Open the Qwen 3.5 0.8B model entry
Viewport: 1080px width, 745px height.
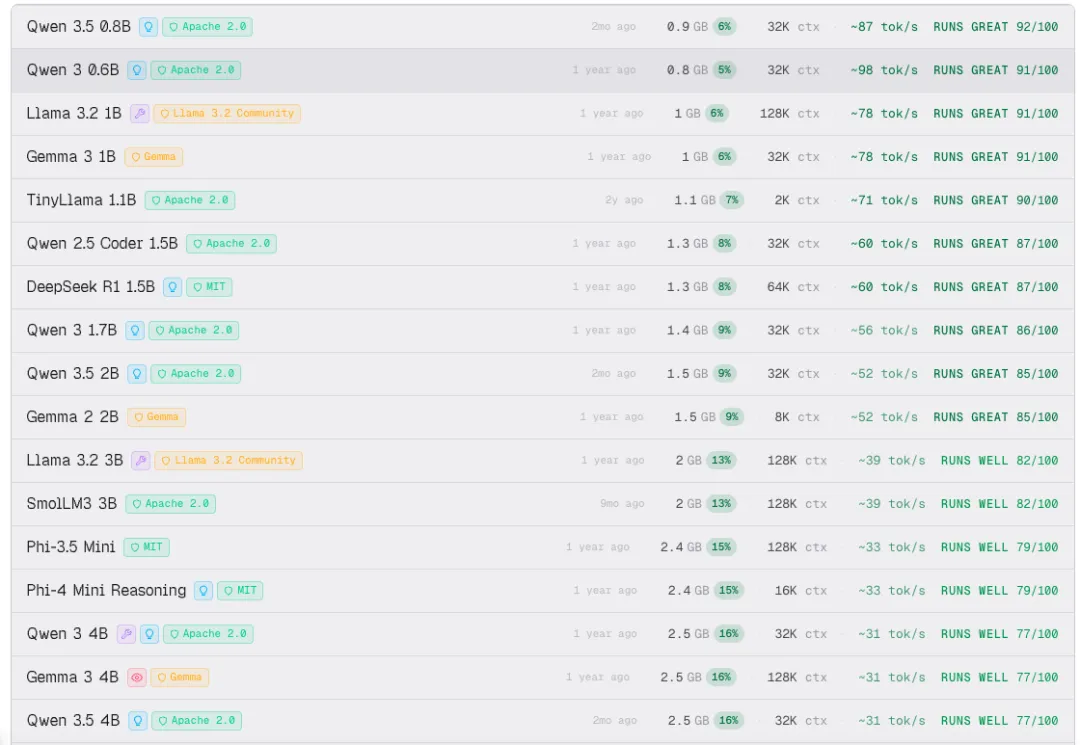point(79,27)
